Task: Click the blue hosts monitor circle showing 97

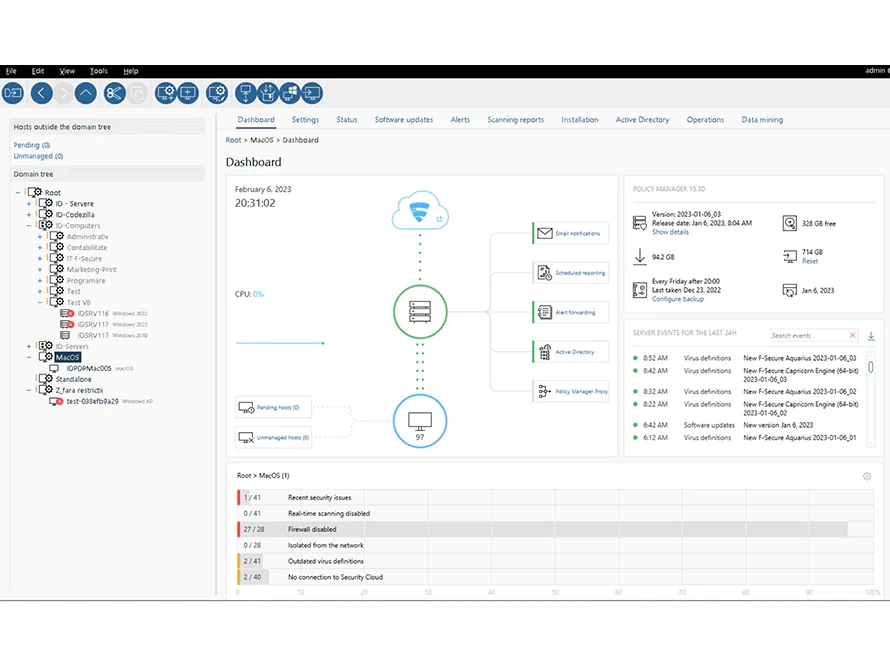Action: click(x=419, y=419)
